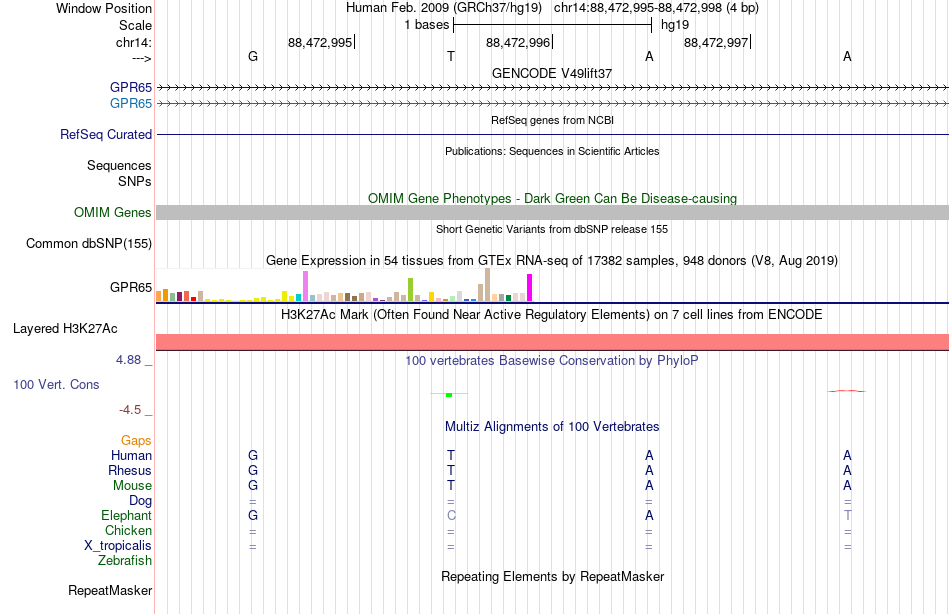Click the 1 bases scale bar
Viewport: 950px width, 614px height.
coord(552,25)
